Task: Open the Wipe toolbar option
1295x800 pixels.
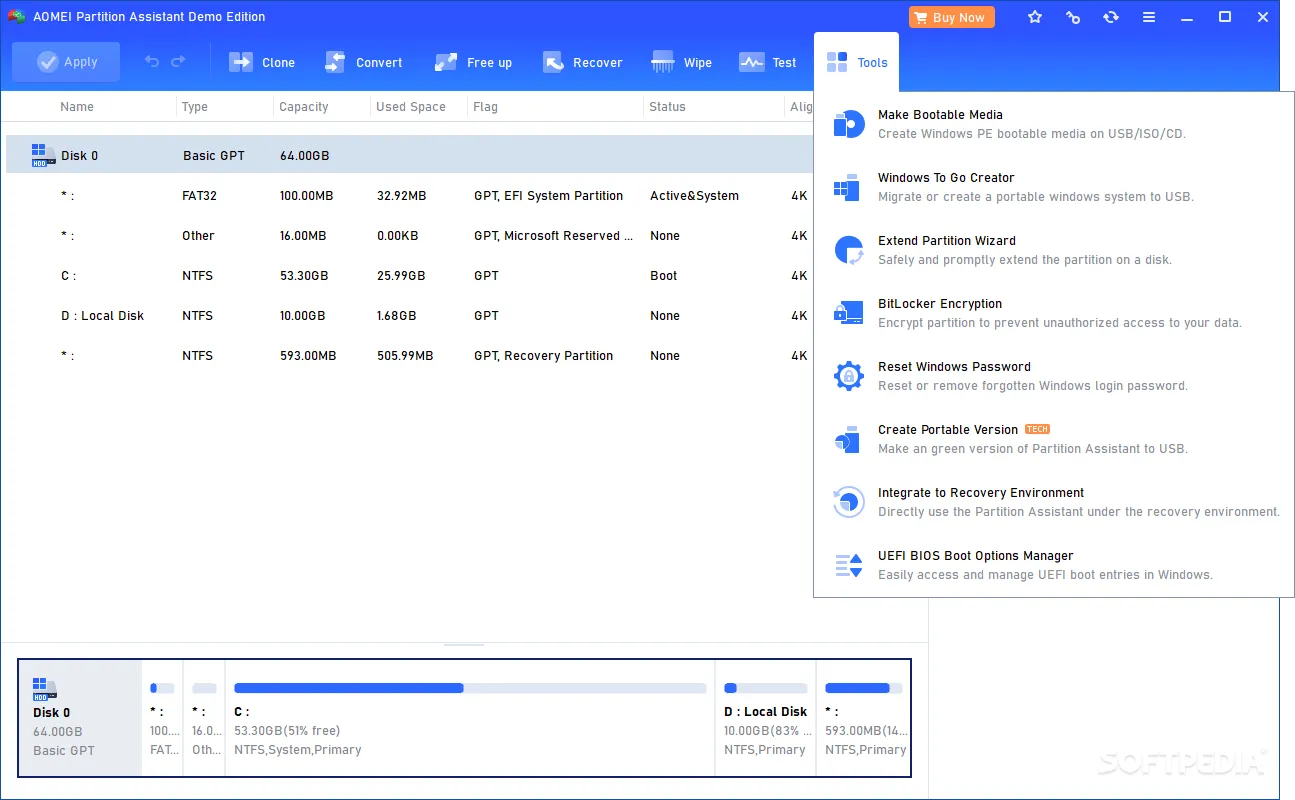Action: point(682,62)
